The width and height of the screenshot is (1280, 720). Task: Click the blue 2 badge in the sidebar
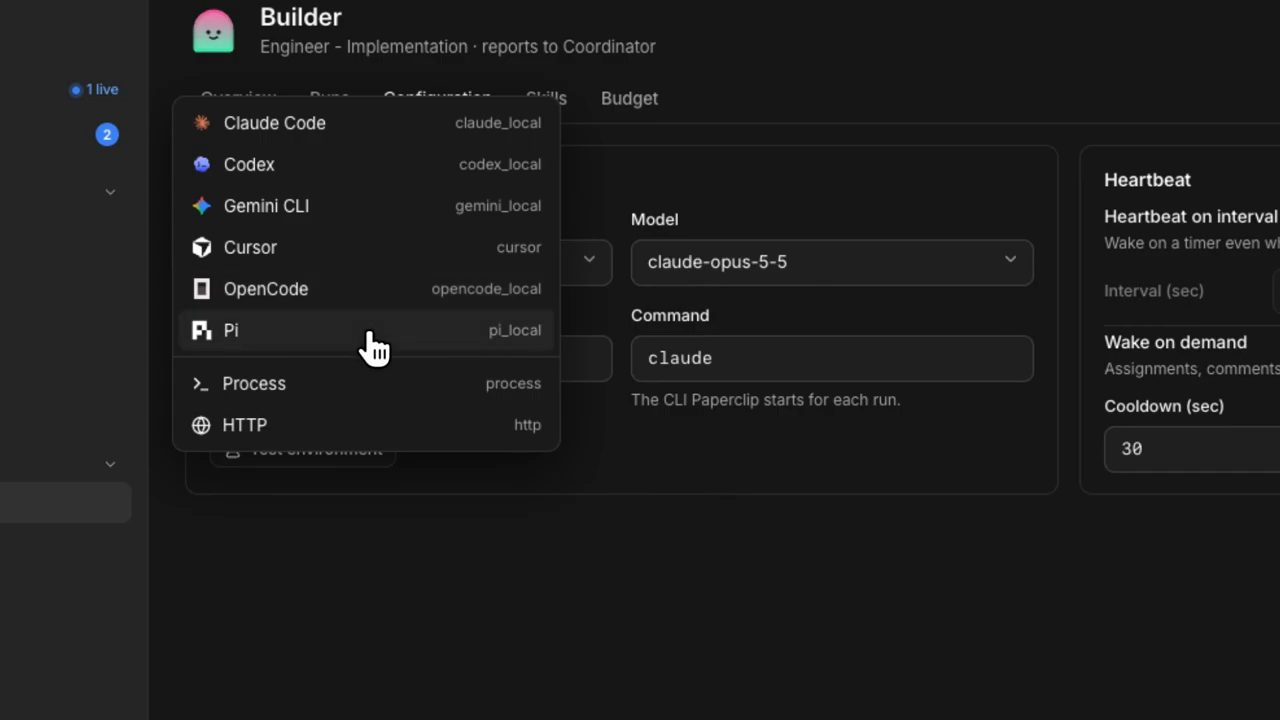click(x=107, y=134)
